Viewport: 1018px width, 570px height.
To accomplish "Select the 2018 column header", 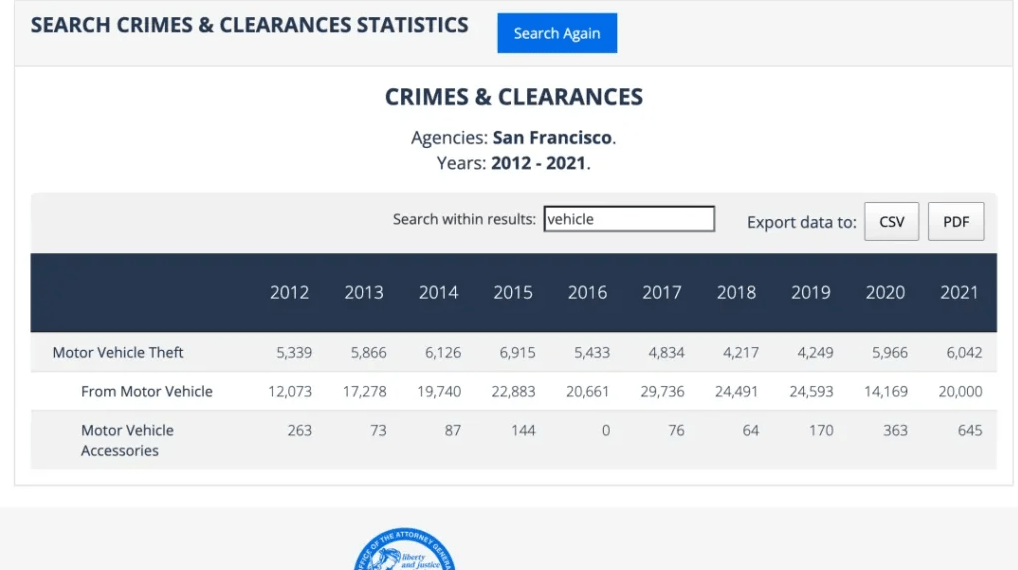I will tap(736, 292).
